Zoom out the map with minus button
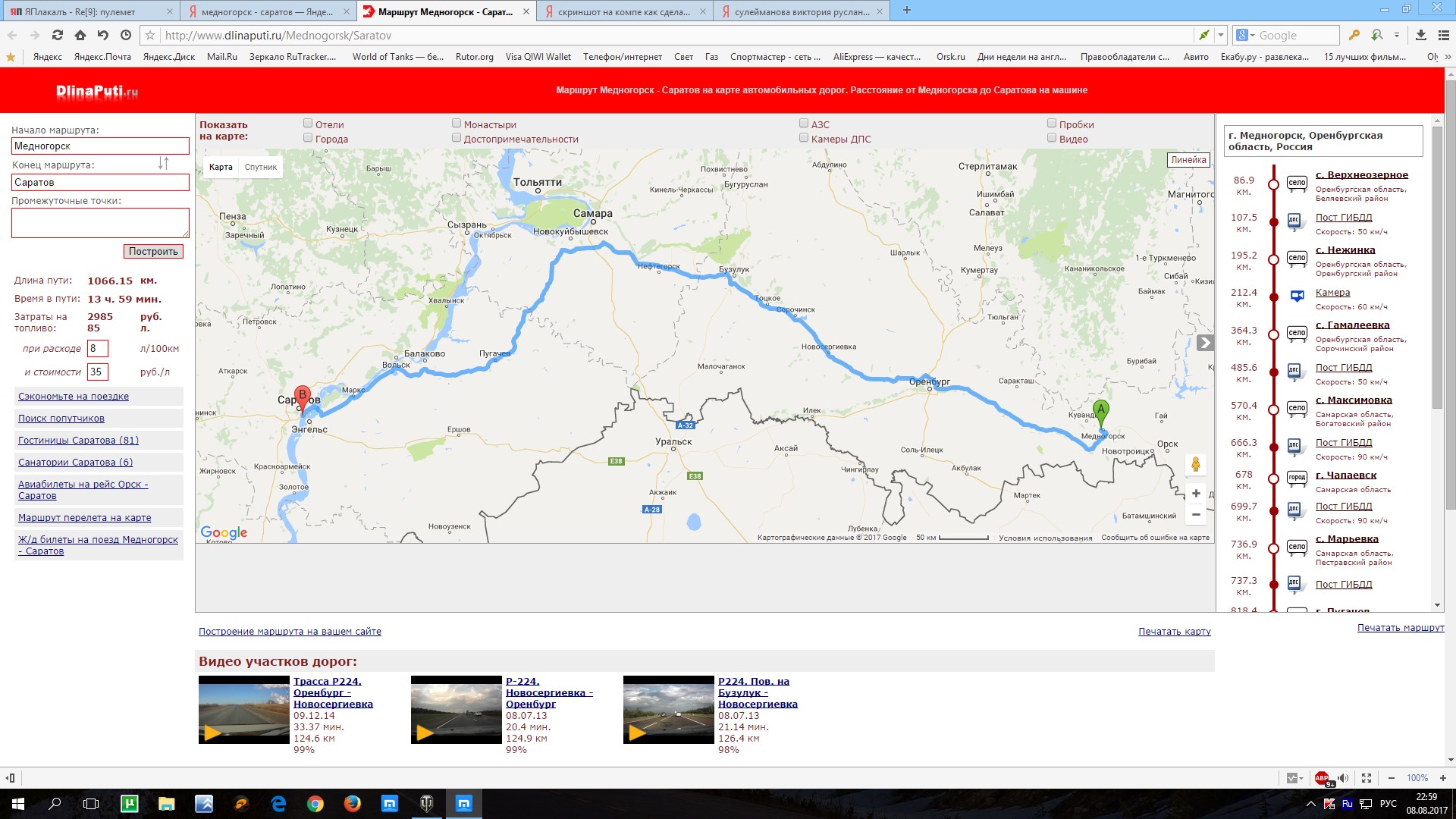1456x819 pixels. (x=1196, y=515)
